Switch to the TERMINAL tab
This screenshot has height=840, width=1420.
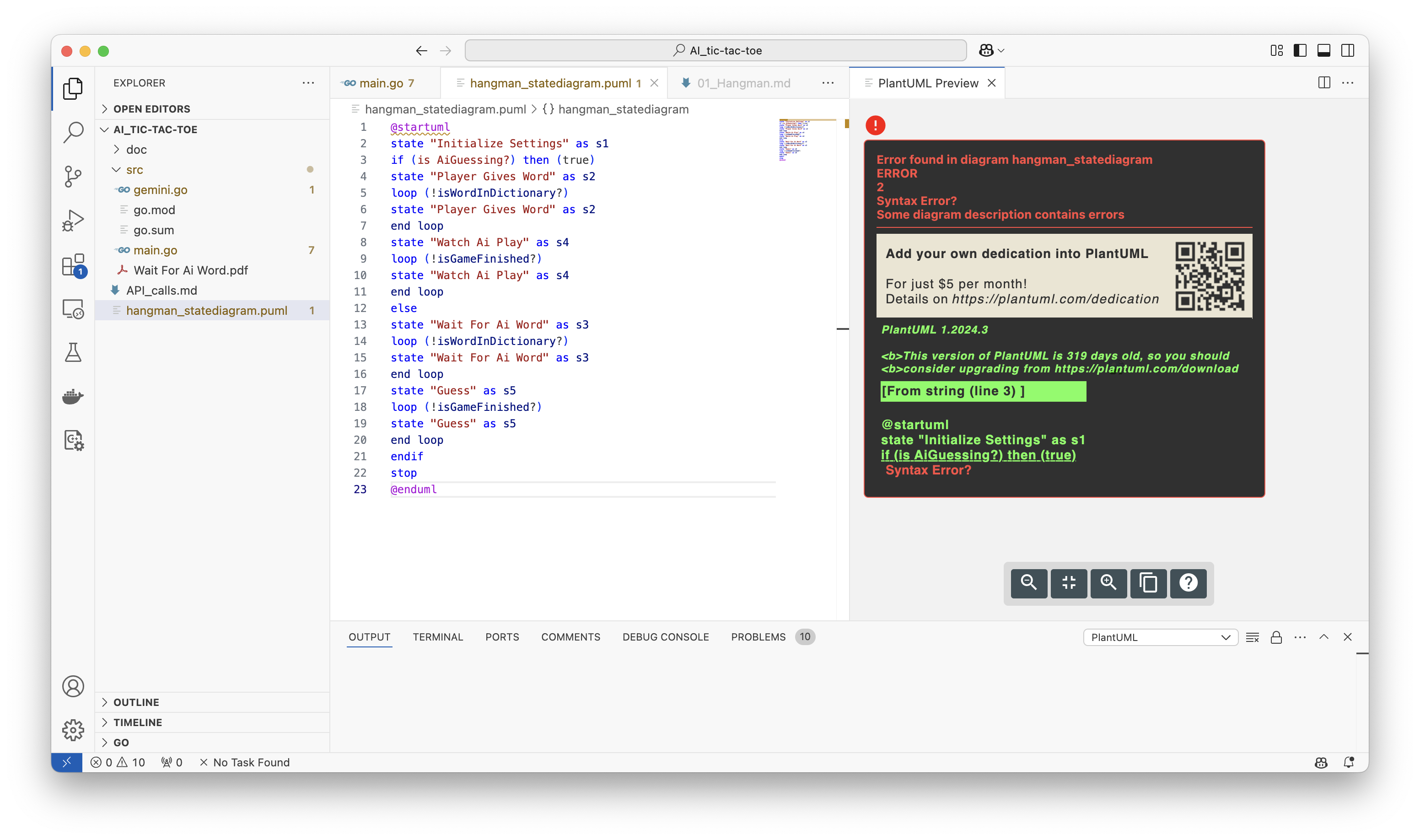click(438, 637)
